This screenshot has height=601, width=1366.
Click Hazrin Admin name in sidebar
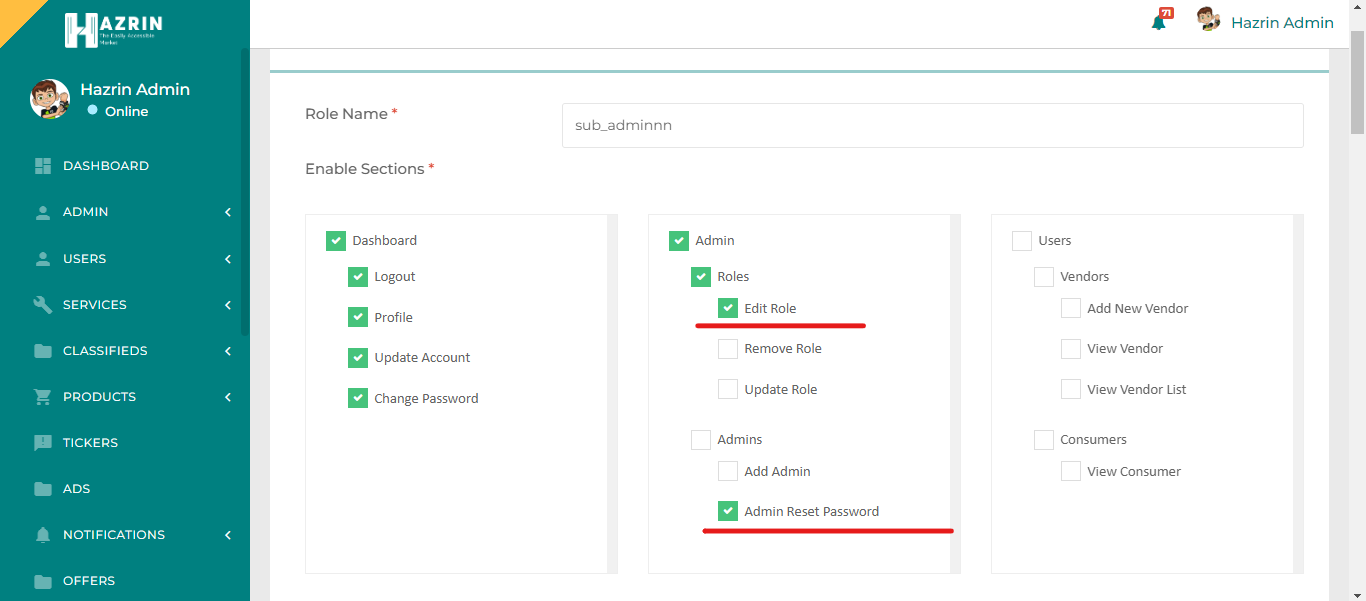pyautogui.click(x=135, y=89)
